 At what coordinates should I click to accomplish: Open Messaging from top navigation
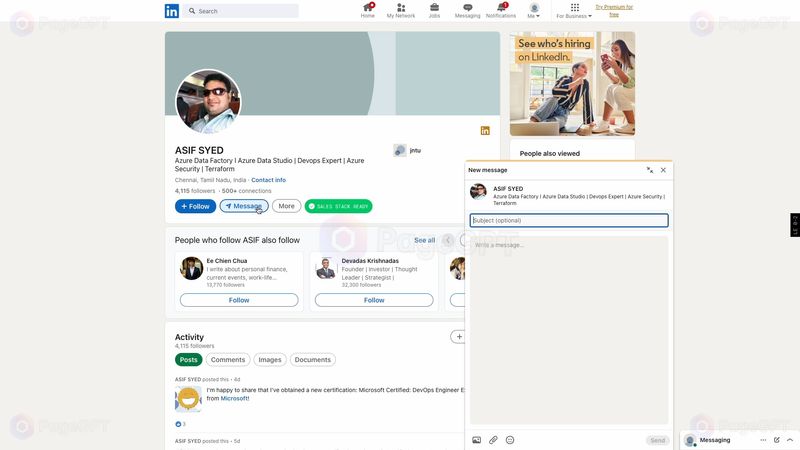(x=467, y=10)
